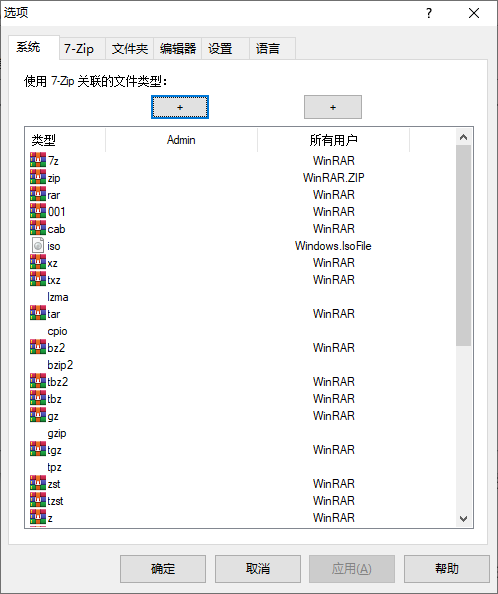Select the 系统 tab
This screenshot has width=498, height=594.
34,47
